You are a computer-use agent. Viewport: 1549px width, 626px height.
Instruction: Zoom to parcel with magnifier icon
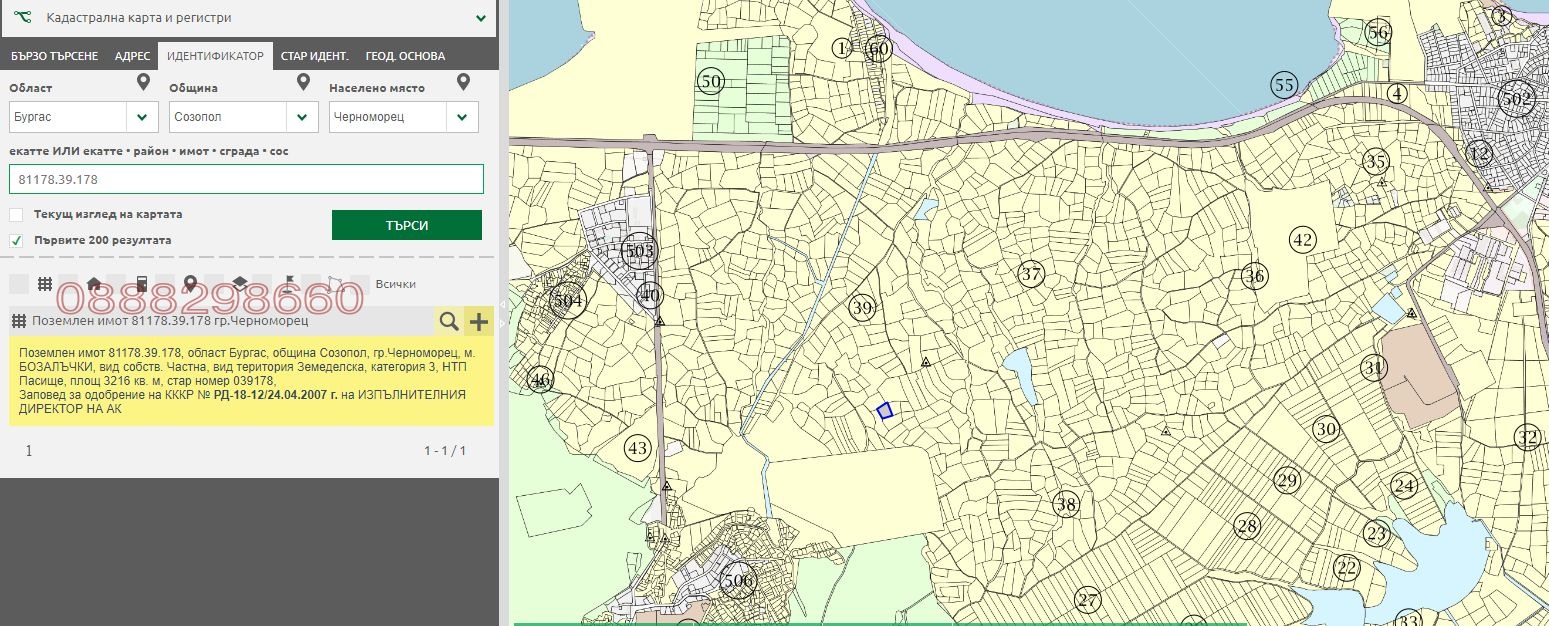click(449, 321)
